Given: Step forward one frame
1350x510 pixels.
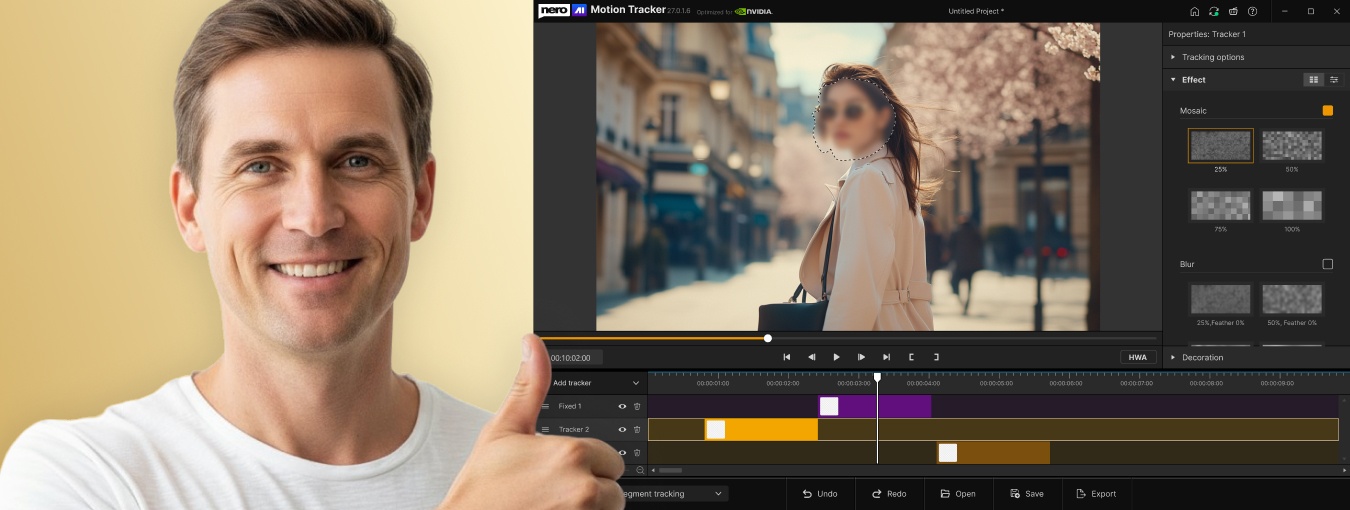Looking at the screenshot, I should (861, 357).
